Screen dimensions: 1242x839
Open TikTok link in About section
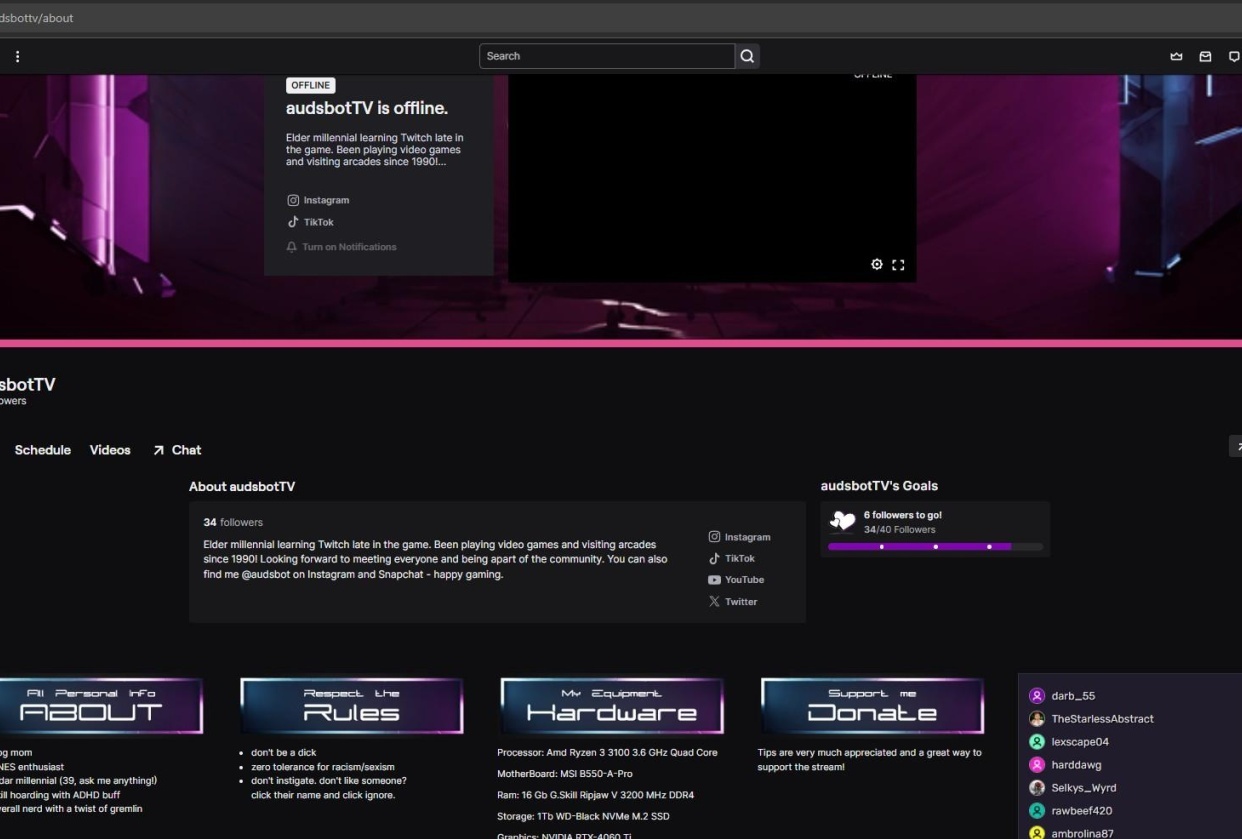[x=732, y=559]
